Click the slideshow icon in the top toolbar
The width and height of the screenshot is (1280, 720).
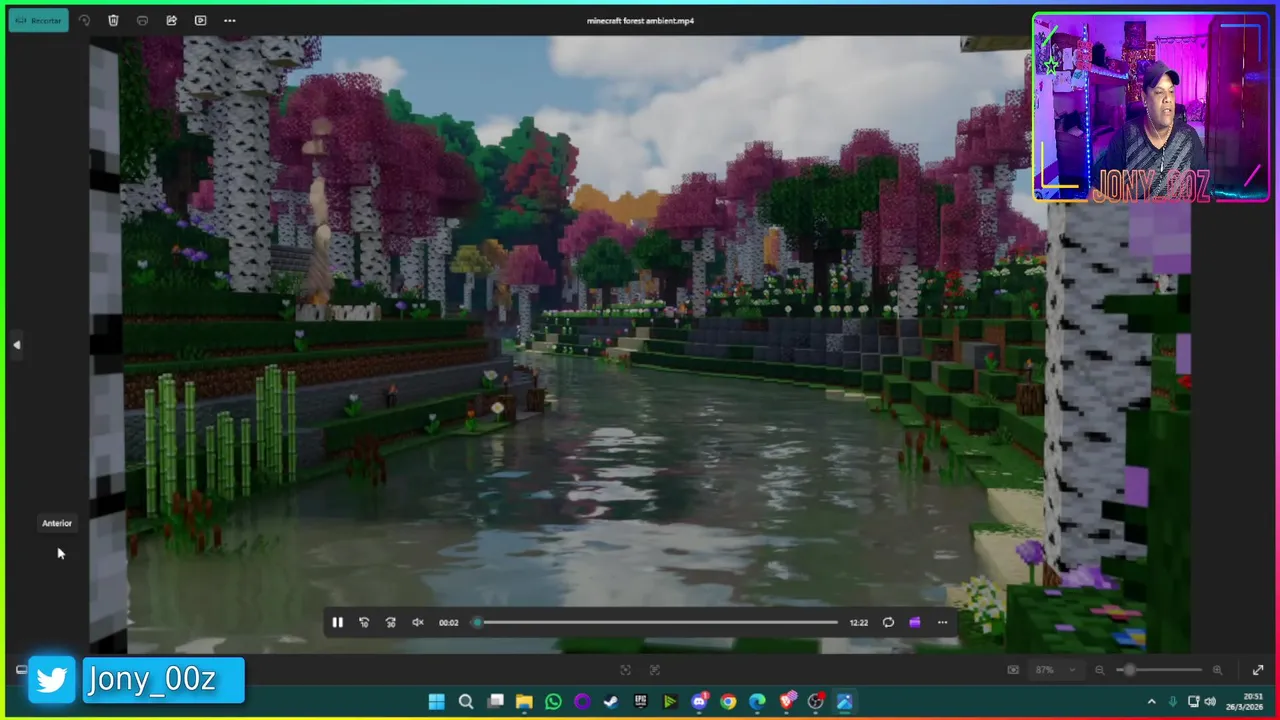coord(200,20)
